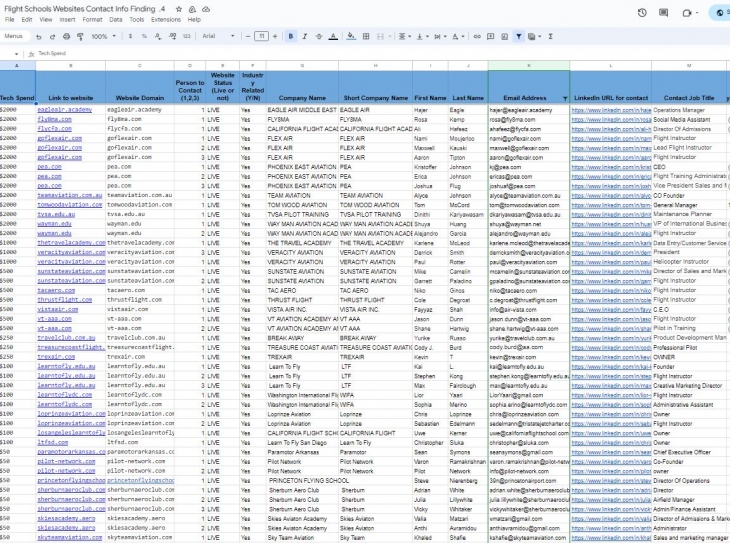Open the ltfsd.com website link
Image resolution: width=730 pixels, height=543 pixels.
point(53,442)
